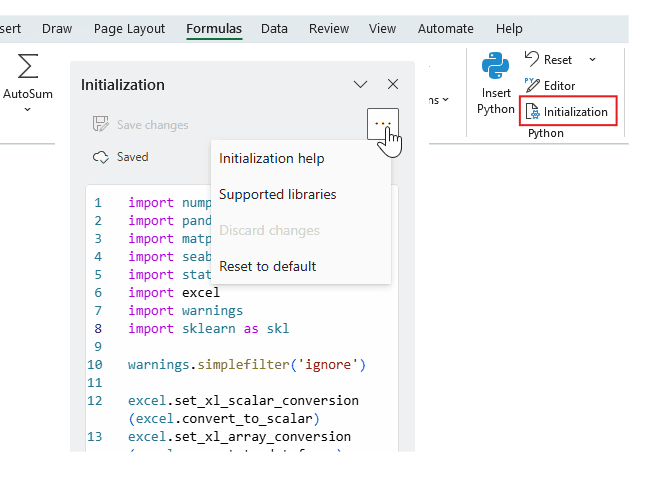Click code line 'import excel'
Screen dimensions: 650x480
coord(174,293)
